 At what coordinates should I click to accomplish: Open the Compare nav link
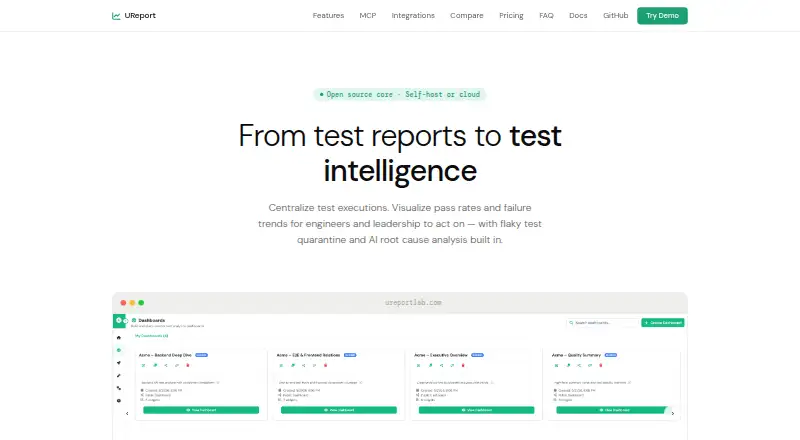click(466, 16)
